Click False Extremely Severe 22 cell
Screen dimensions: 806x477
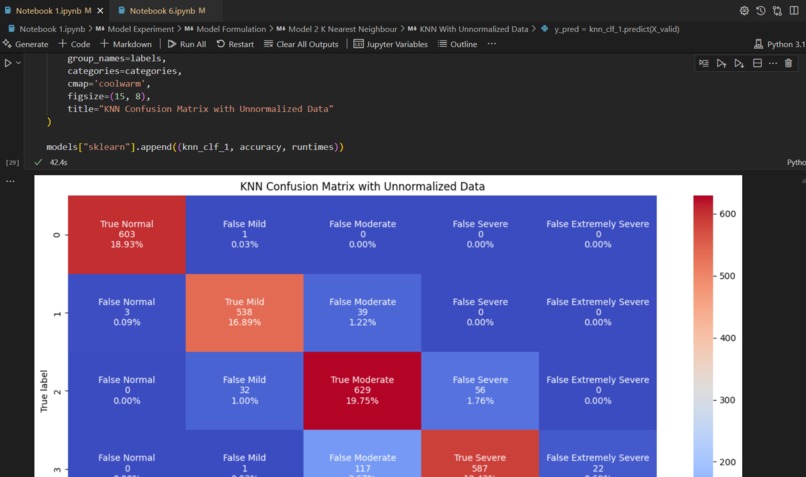pyautogui.click(x=597, y=453)
